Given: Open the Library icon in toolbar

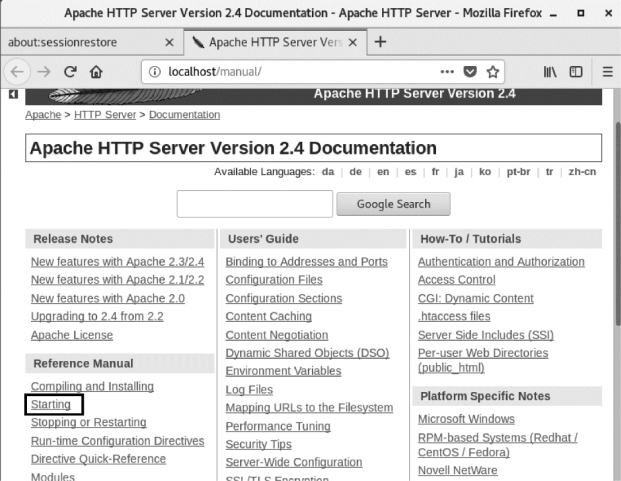Looking at the screenshot, I should [x=550, y=72].
